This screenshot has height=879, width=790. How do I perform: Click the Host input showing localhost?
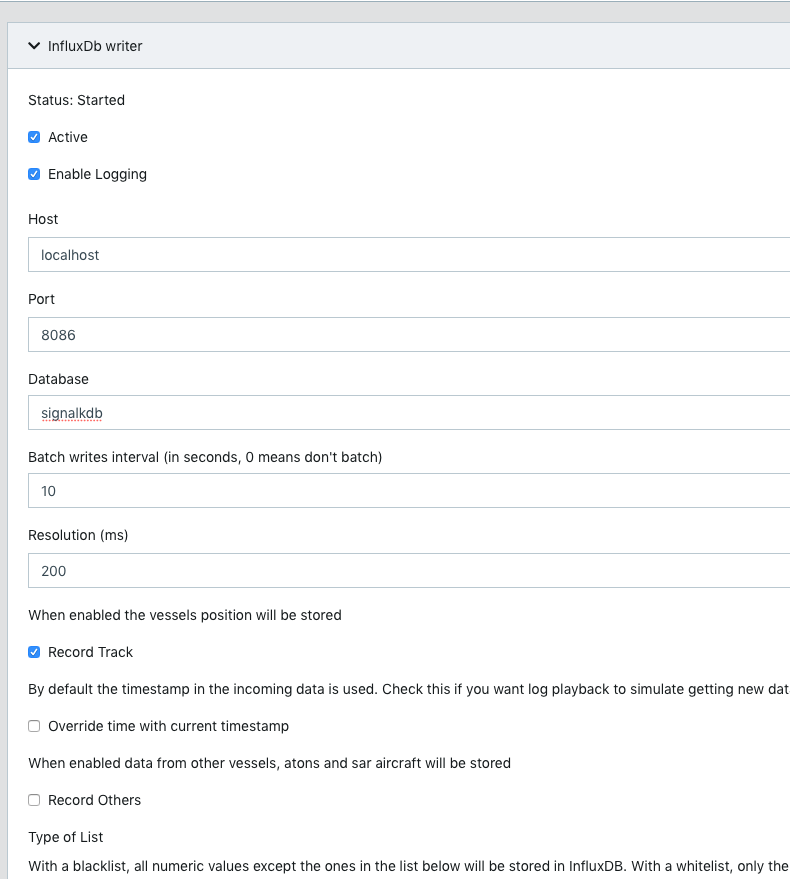coord(300,254)
